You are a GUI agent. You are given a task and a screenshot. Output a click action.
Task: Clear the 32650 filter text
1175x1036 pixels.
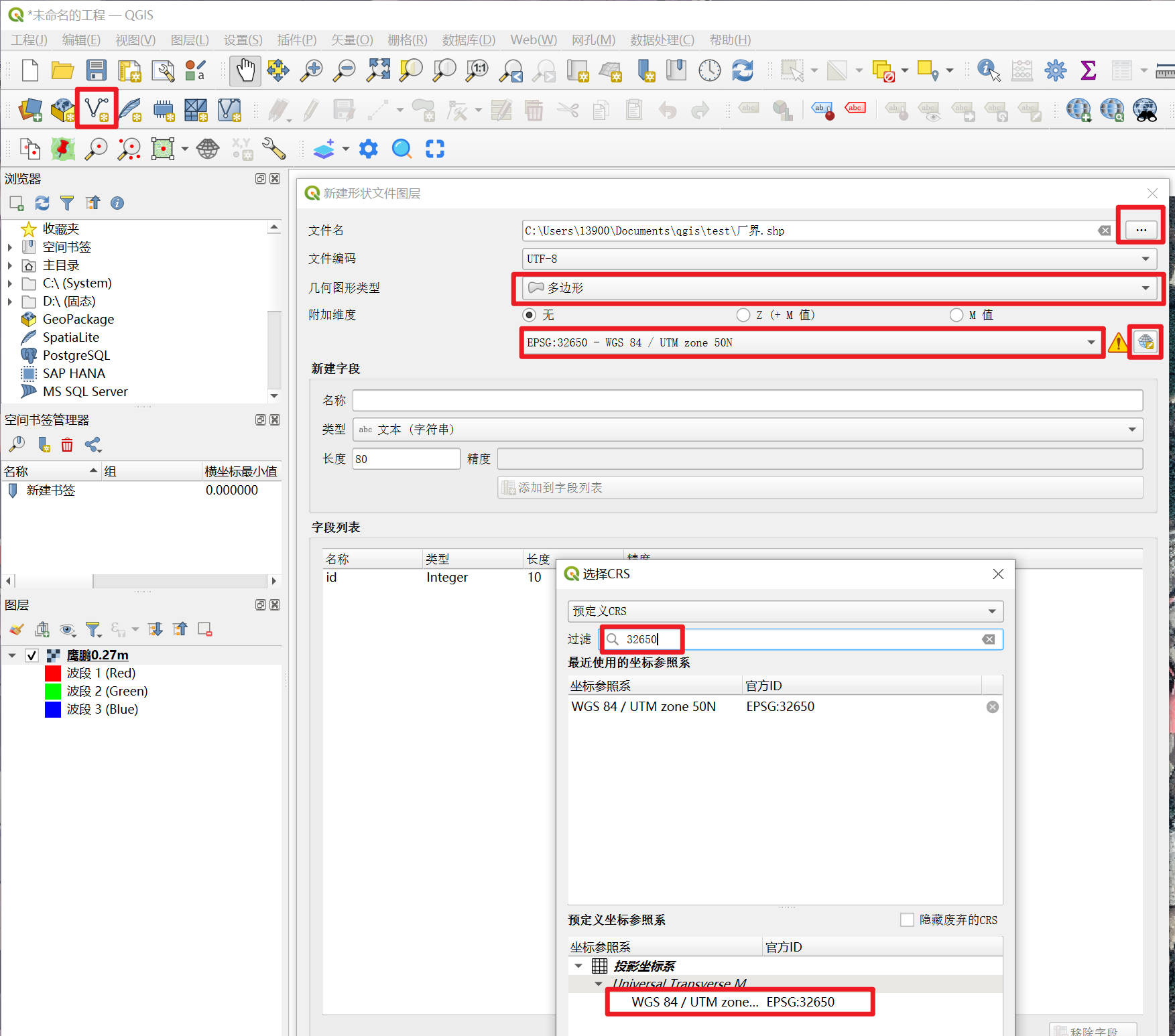(988, 639)
